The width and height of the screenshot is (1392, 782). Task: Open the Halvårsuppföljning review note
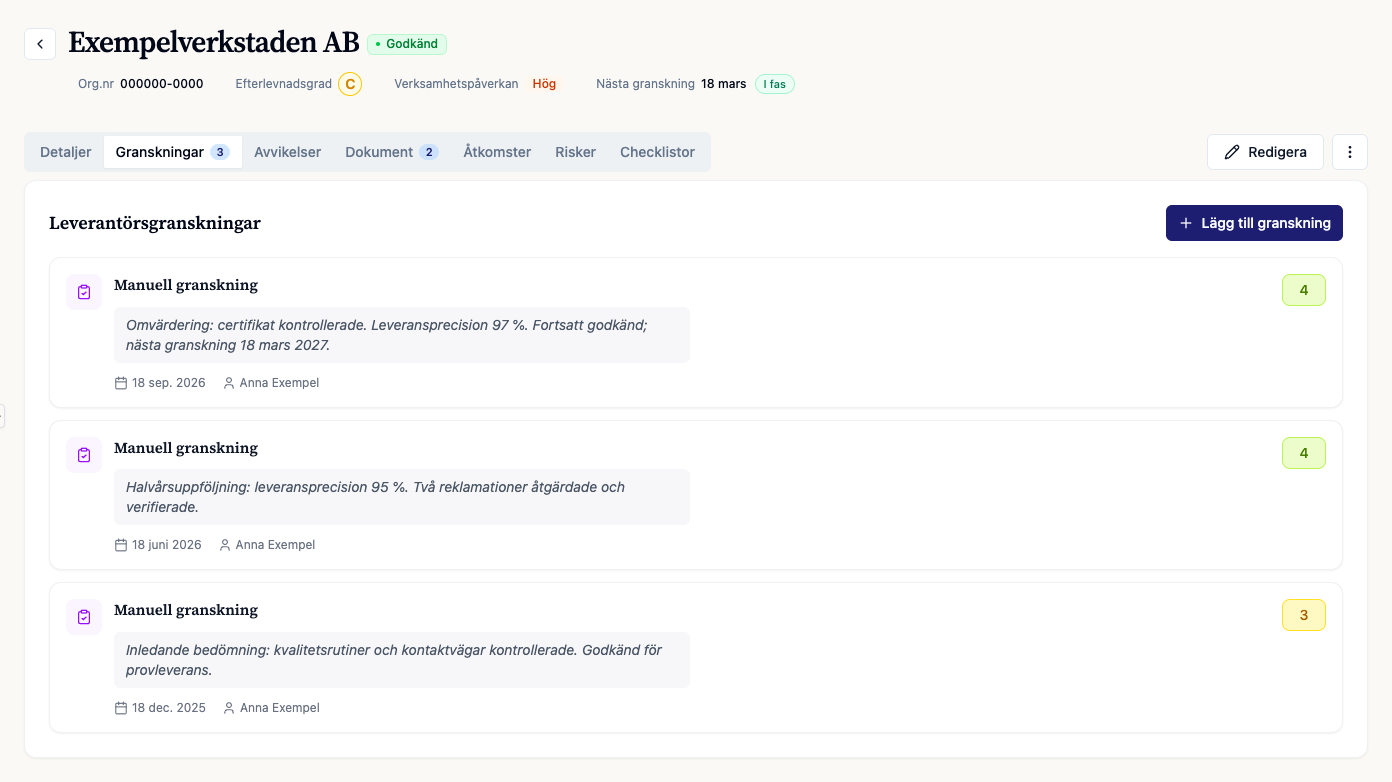[x=401, y=497]
